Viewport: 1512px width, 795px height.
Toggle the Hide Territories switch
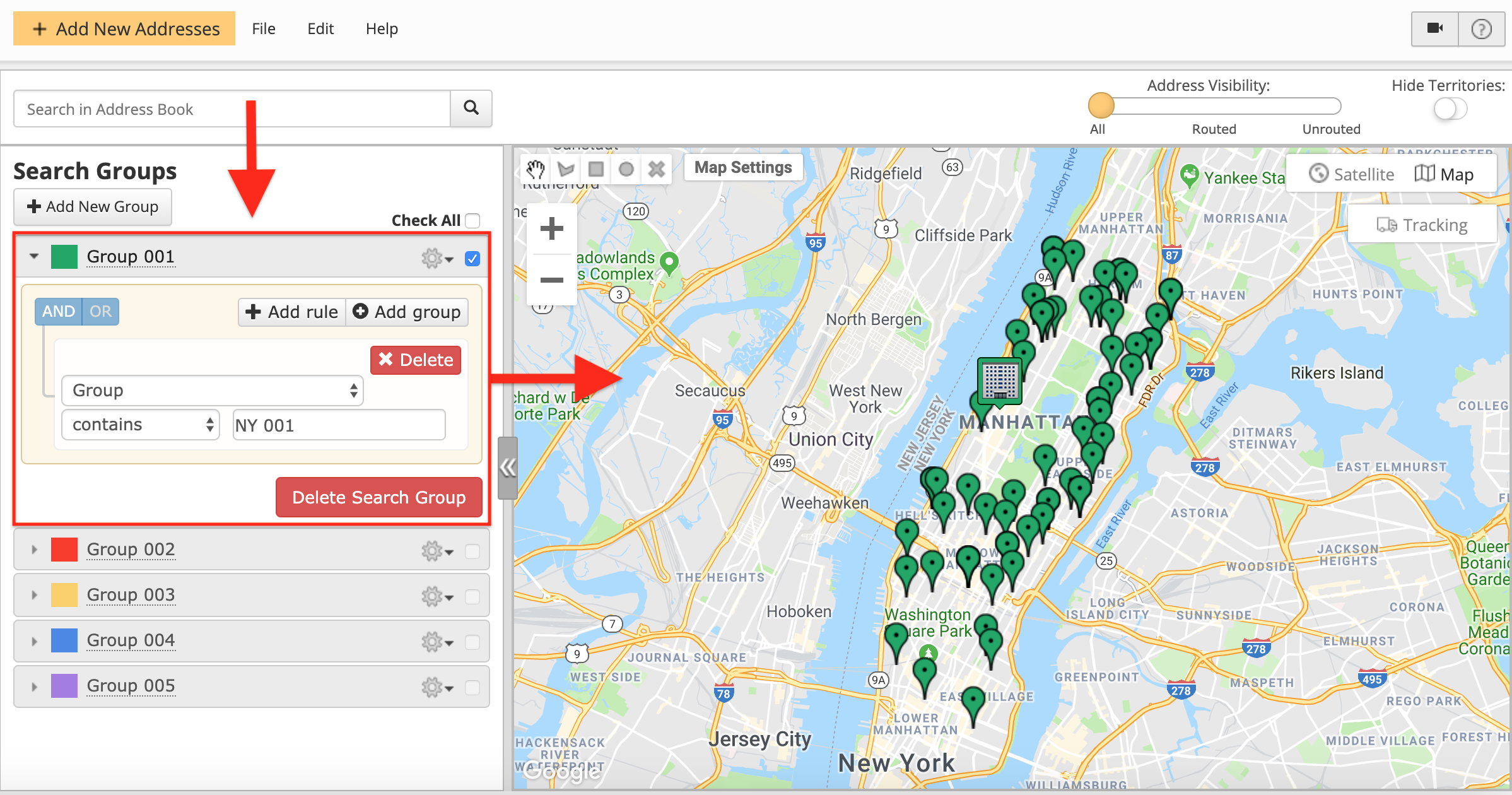click(1450, 109)
